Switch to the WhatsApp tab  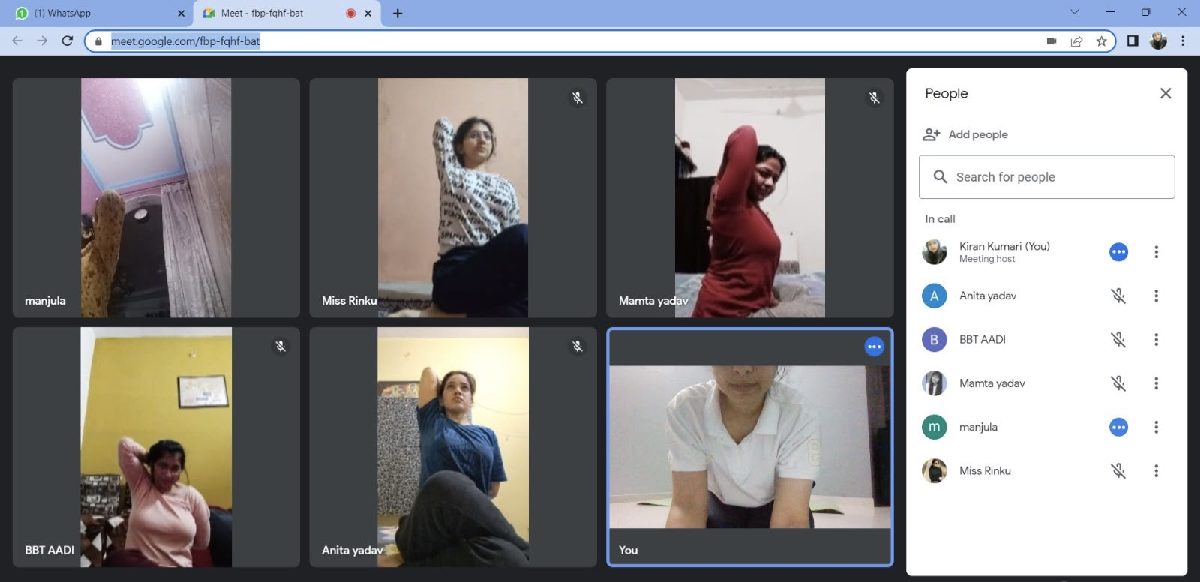click(97, 13)
